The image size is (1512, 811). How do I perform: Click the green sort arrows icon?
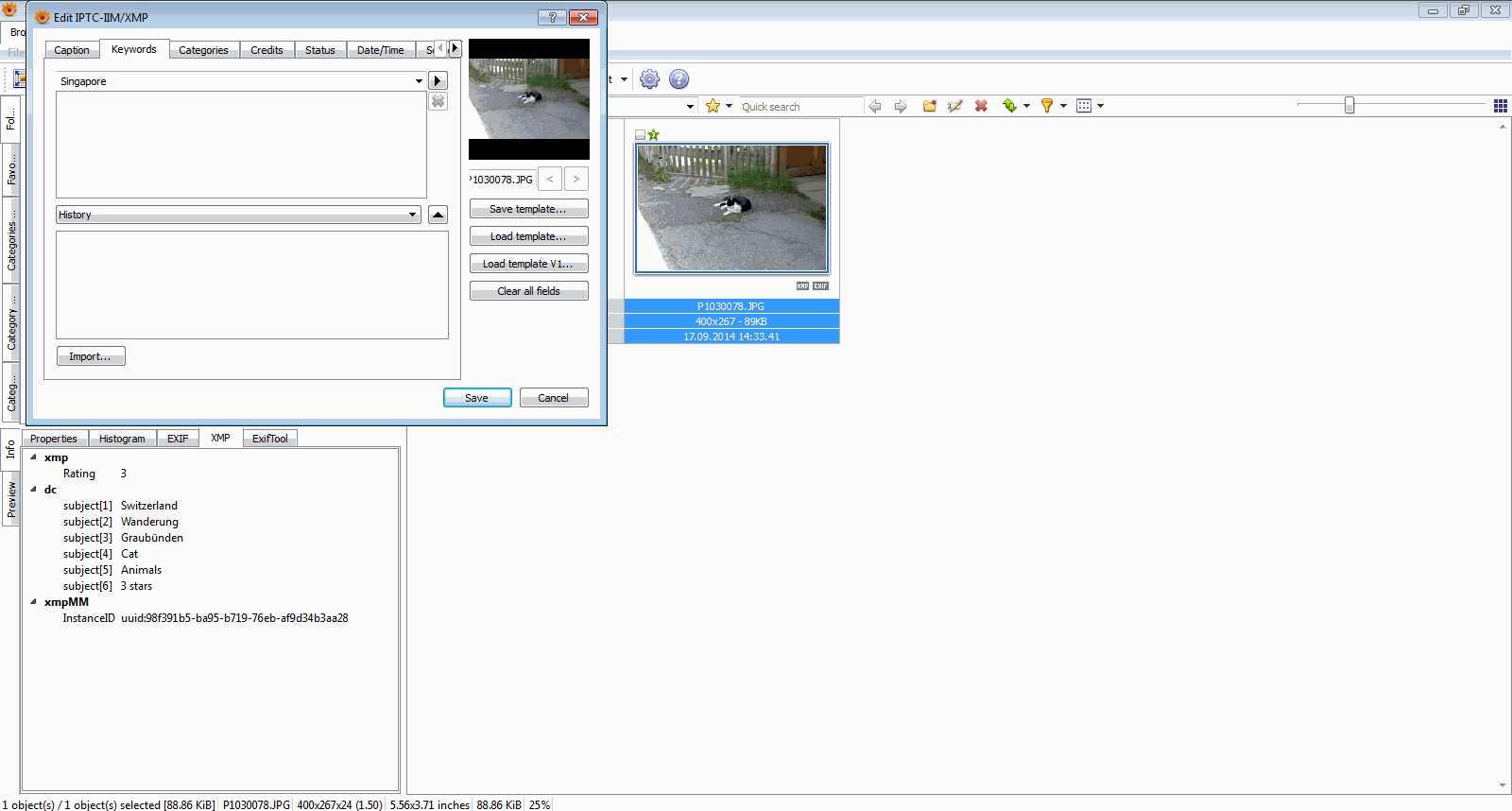tap(1009, 106)
